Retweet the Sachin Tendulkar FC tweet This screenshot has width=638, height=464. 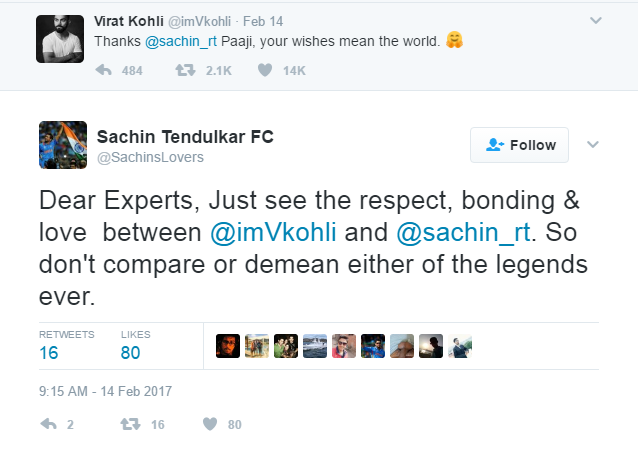pyautogui.click(x=127, y=424)
